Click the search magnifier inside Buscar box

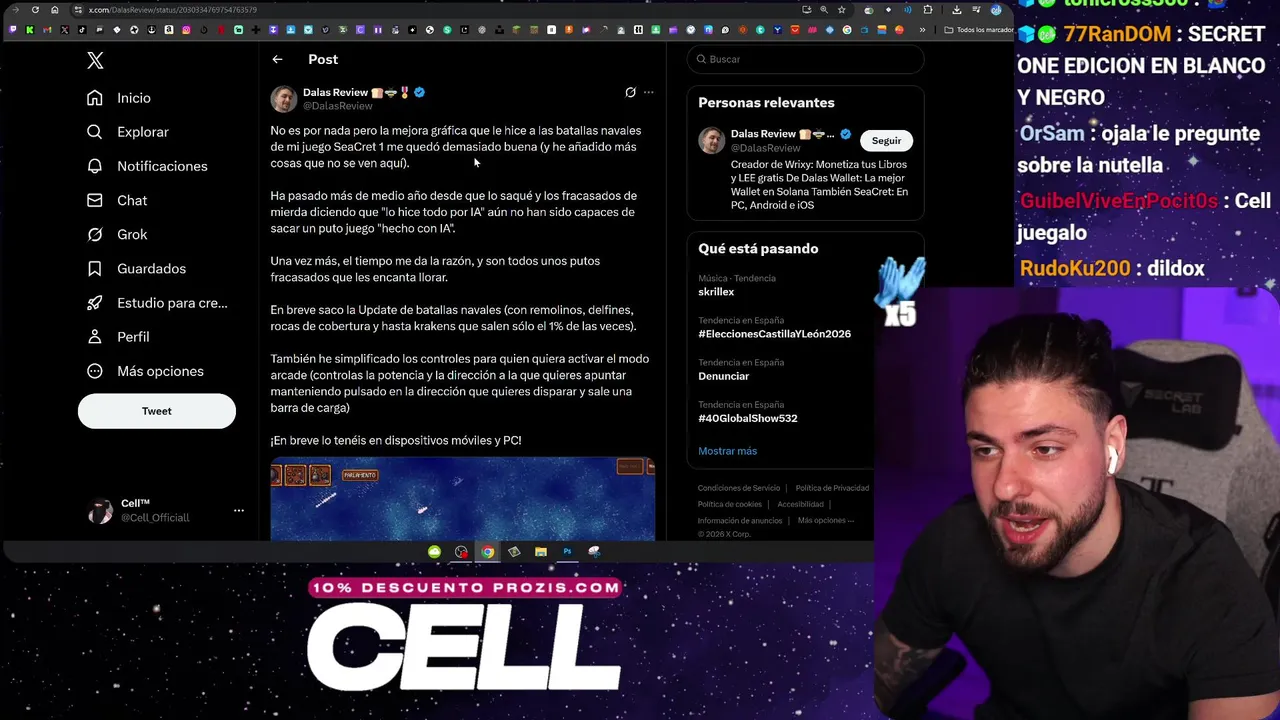pyautogui.click(x=701, y=59)
